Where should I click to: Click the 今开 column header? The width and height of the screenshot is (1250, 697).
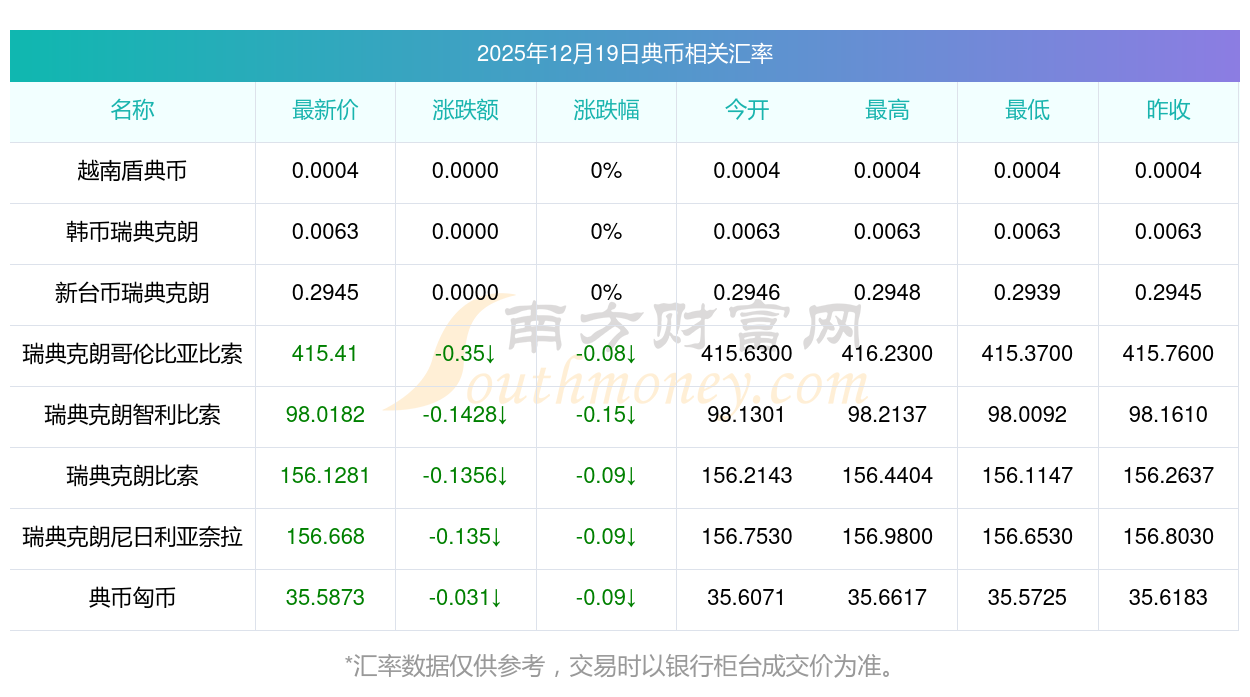747,110
